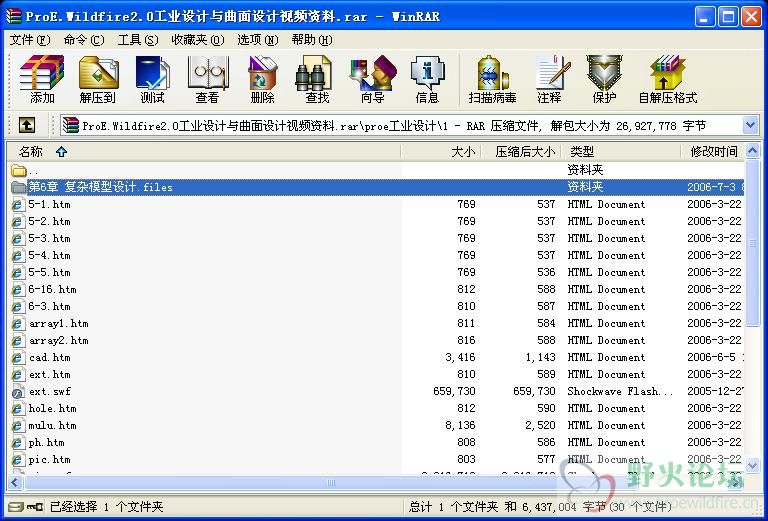This screenshot has width=768, height=521.
Task: Sort by 类型 column header
Action: tap(622, 151)
